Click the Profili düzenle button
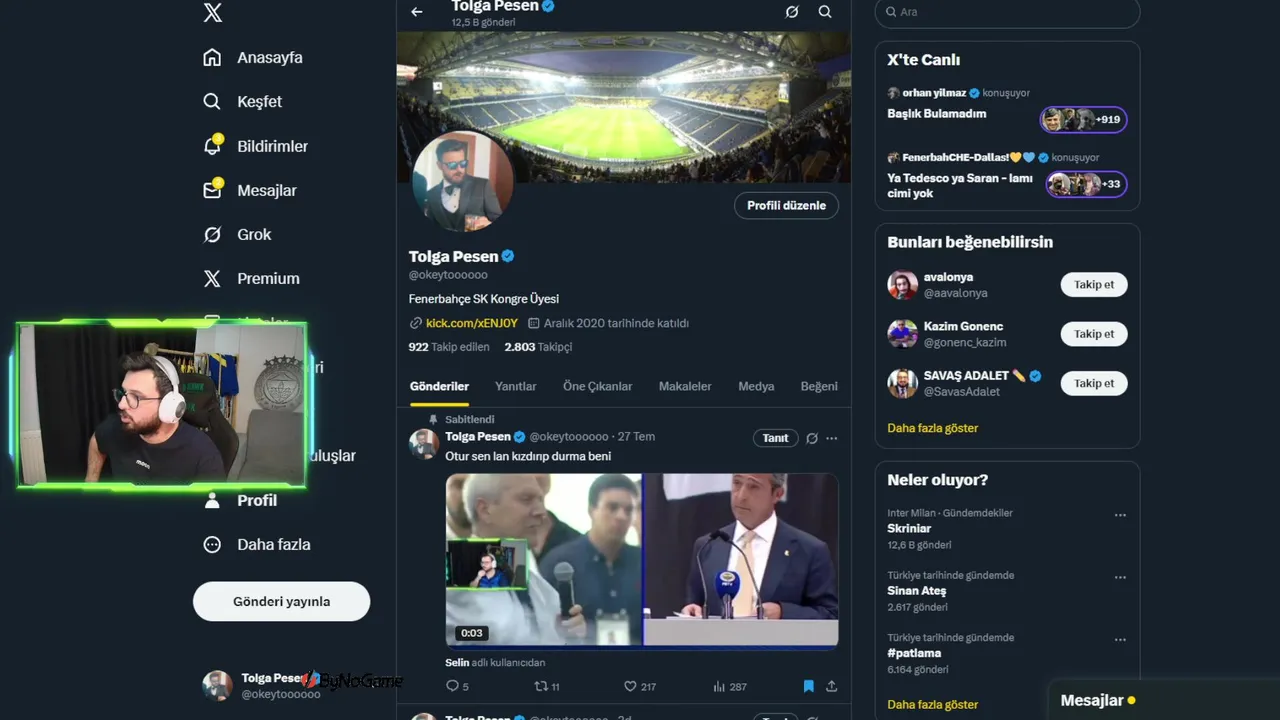Image resolution: width=1280 pixels, height=720 pixels. pyautogui.click(x=786, y=205)
